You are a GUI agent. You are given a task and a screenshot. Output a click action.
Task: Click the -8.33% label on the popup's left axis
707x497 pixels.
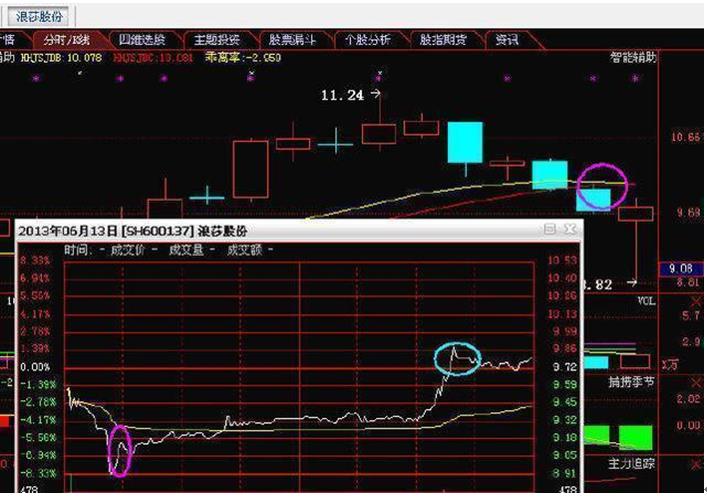point(38,474)
